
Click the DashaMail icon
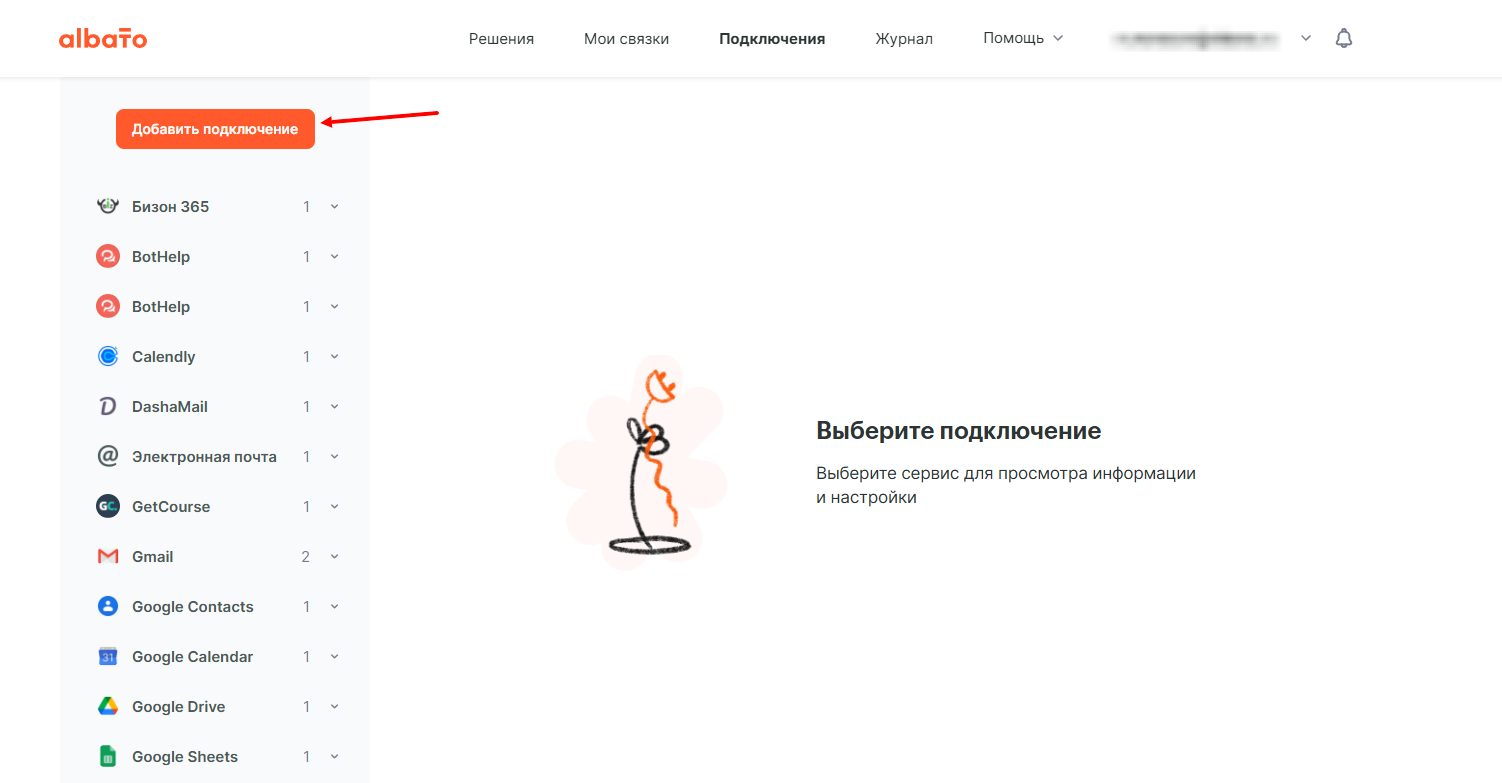tap(108, 406)
